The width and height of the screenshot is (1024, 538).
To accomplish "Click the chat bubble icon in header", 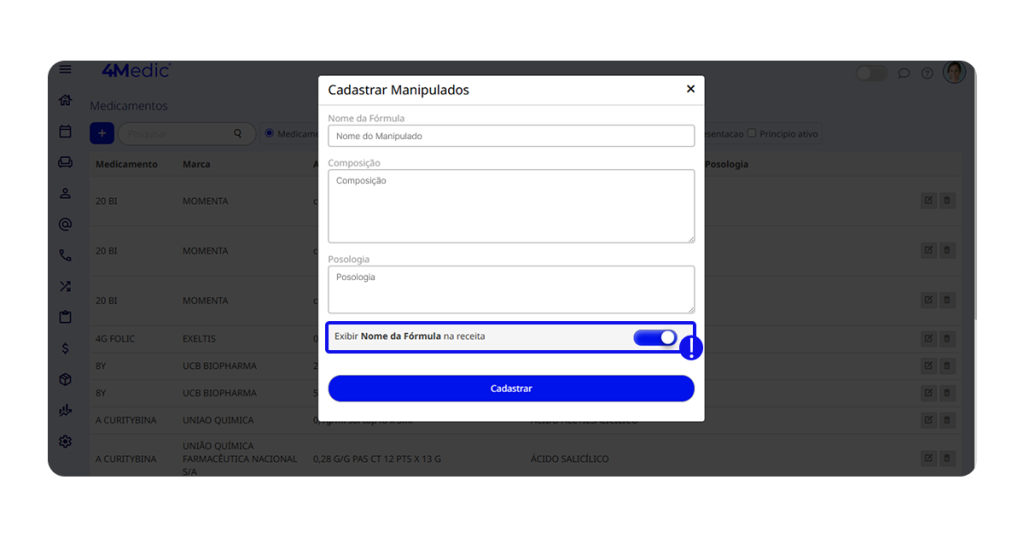I will pyautogui.click(x=904, y=73).
